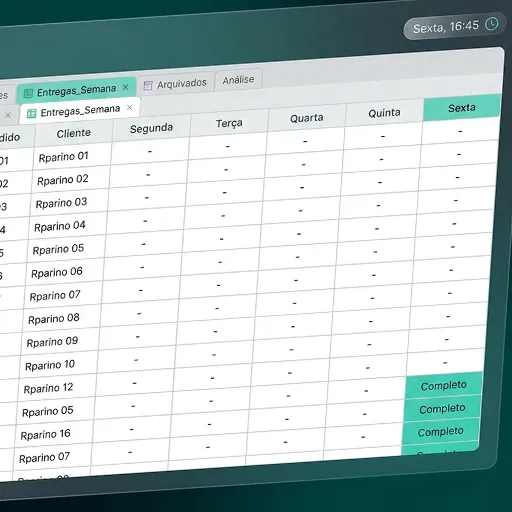Select the Terça column header

(x=229, y=123)
